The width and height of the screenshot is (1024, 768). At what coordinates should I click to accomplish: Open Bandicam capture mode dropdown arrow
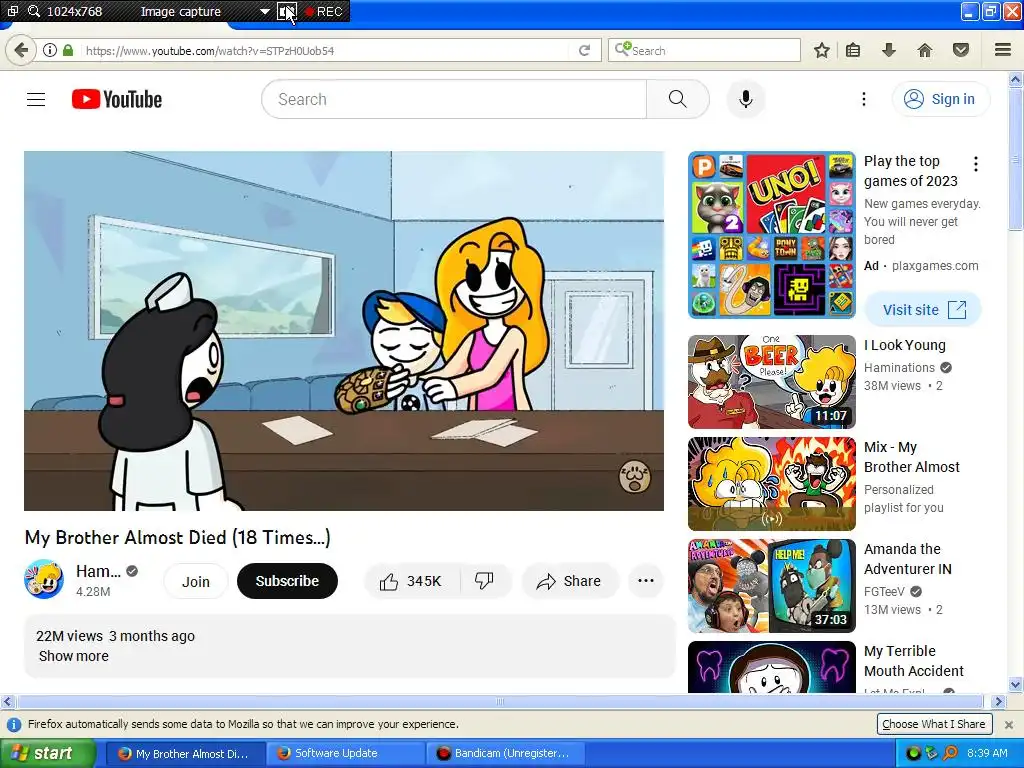(x=264, y=12)
